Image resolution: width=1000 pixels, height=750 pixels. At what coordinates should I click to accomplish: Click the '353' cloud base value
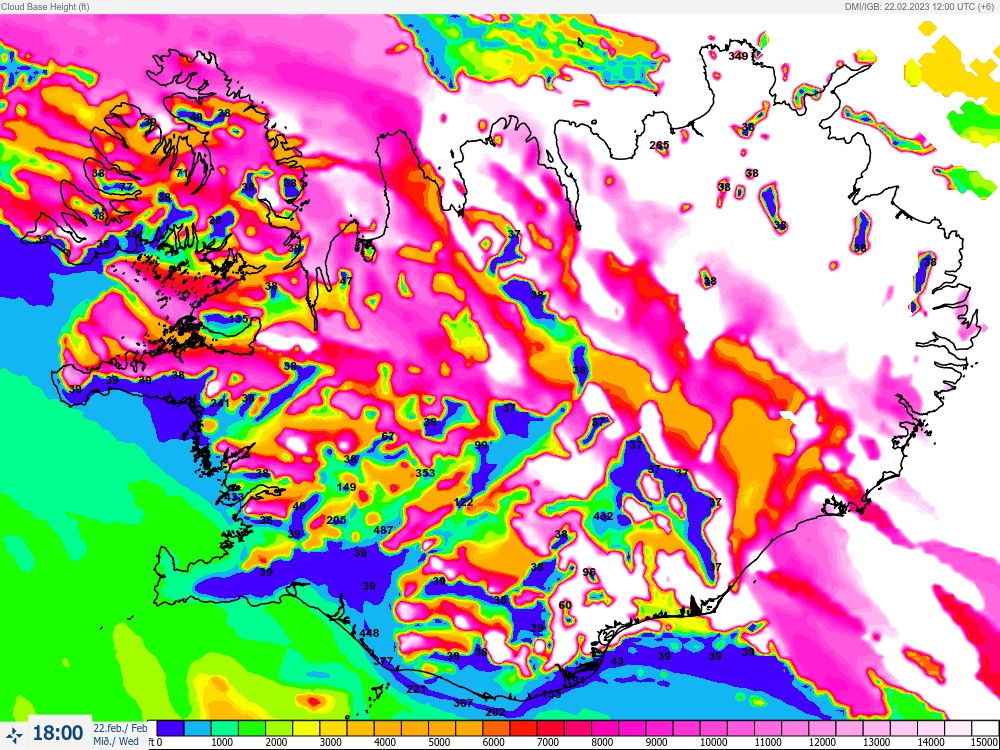(425, 473)
